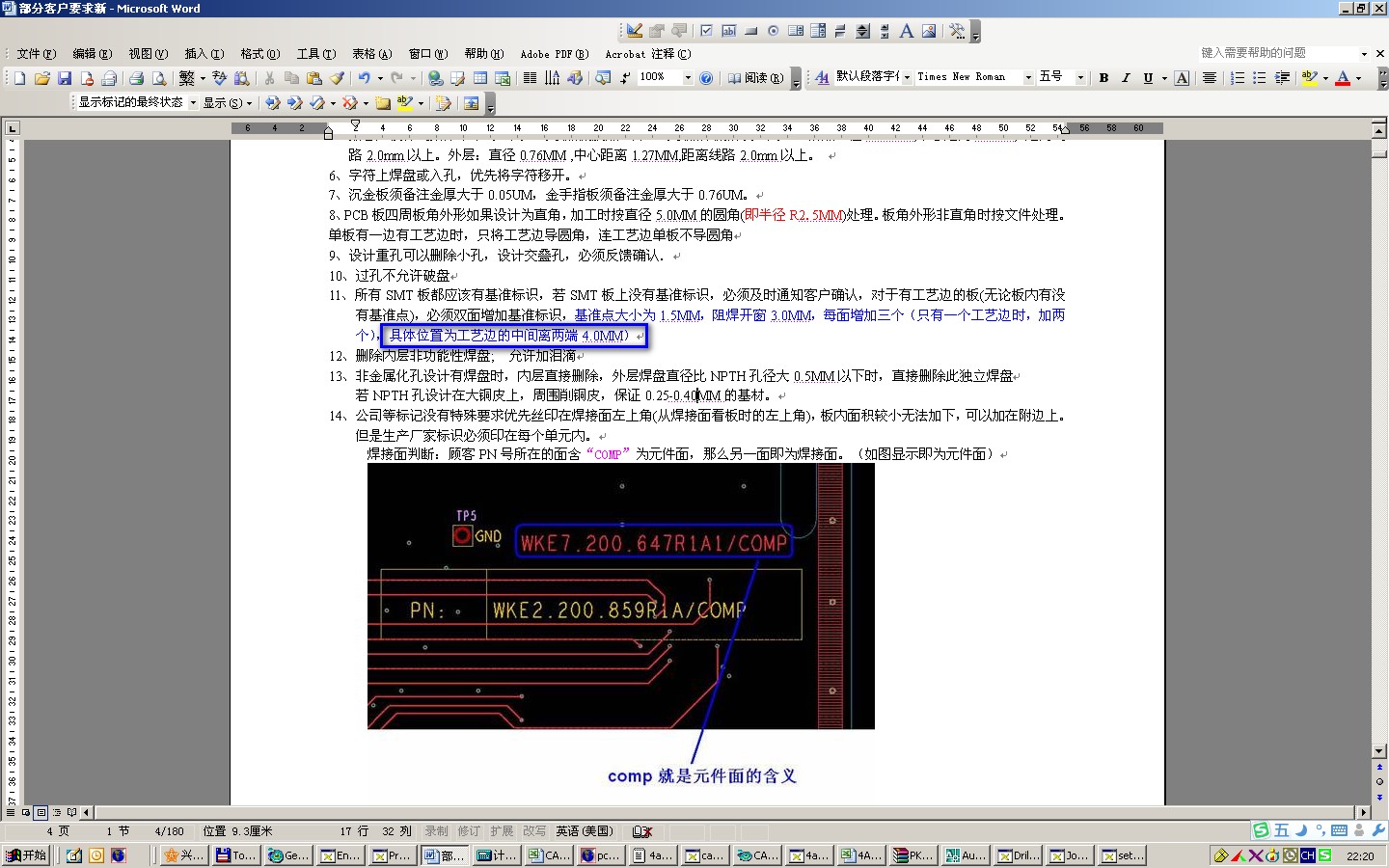Open the 五号 font size dropdown
1389x868 pixels.
1080,77
